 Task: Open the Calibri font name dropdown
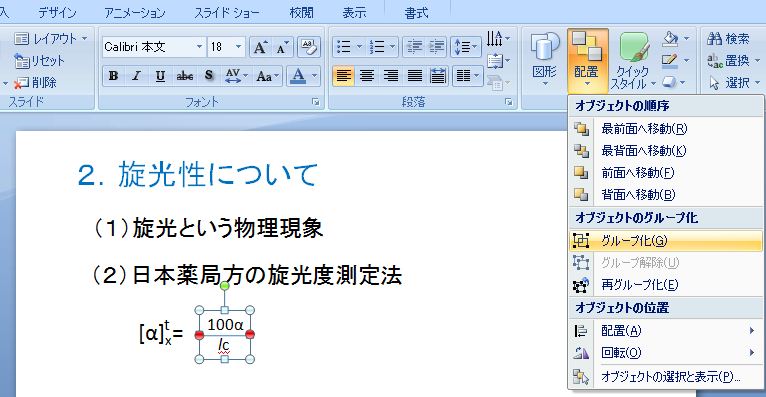[199, 47]
